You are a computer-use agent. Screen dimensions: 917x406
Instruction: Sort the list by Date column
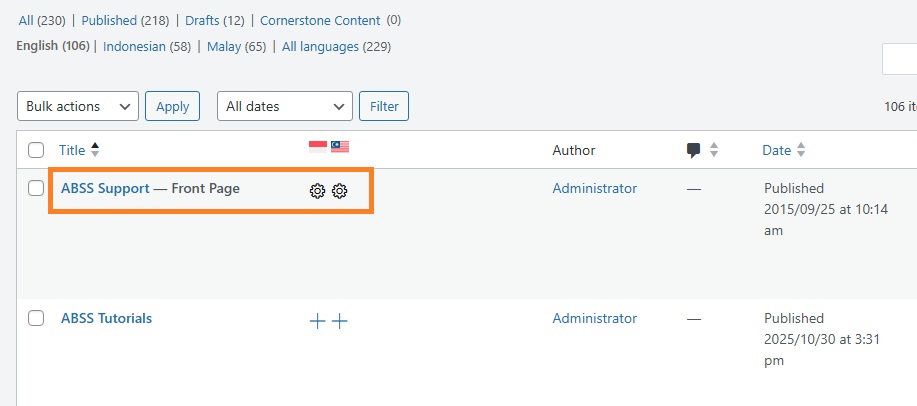click(776, 150)
